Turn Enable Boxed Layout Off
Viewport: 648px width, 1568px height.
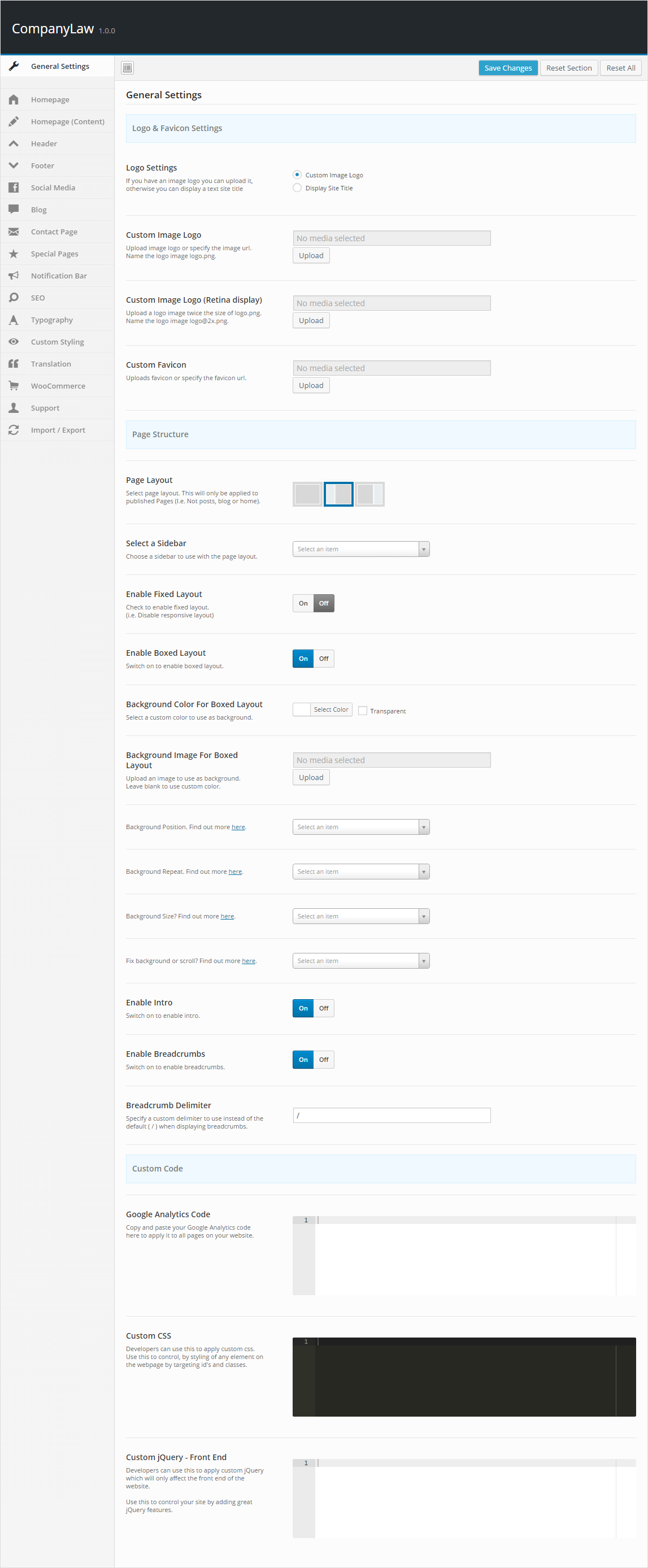click(324, 659)
